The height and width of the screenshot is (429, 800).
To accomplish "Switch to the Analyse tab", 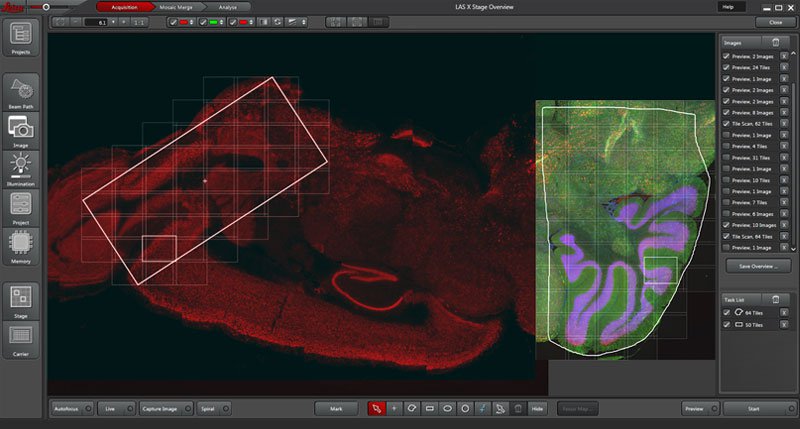I will 229,7.
